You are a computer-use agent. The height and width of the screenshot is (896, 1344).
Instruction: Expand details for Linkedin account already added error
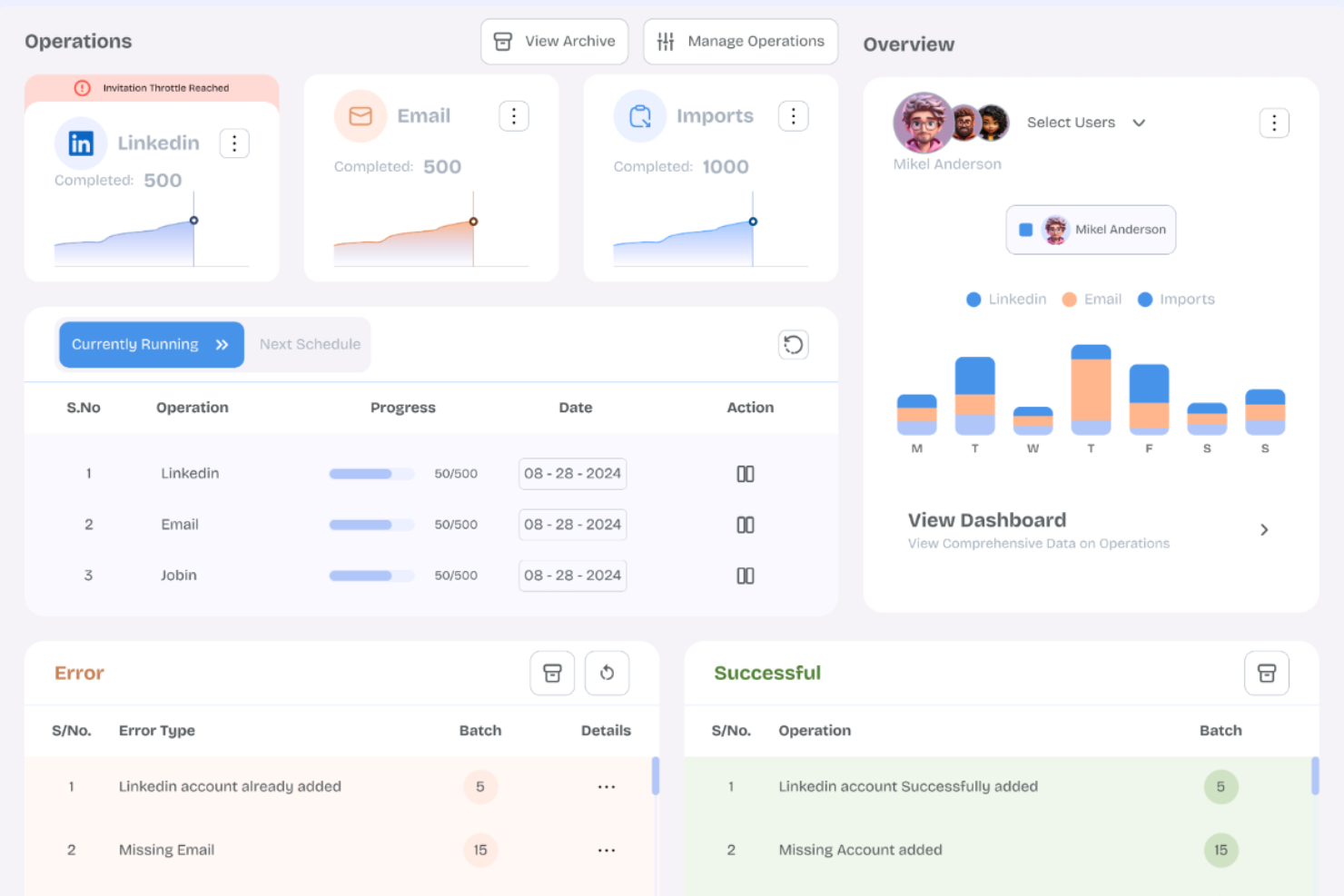click(x=607, y=786)
